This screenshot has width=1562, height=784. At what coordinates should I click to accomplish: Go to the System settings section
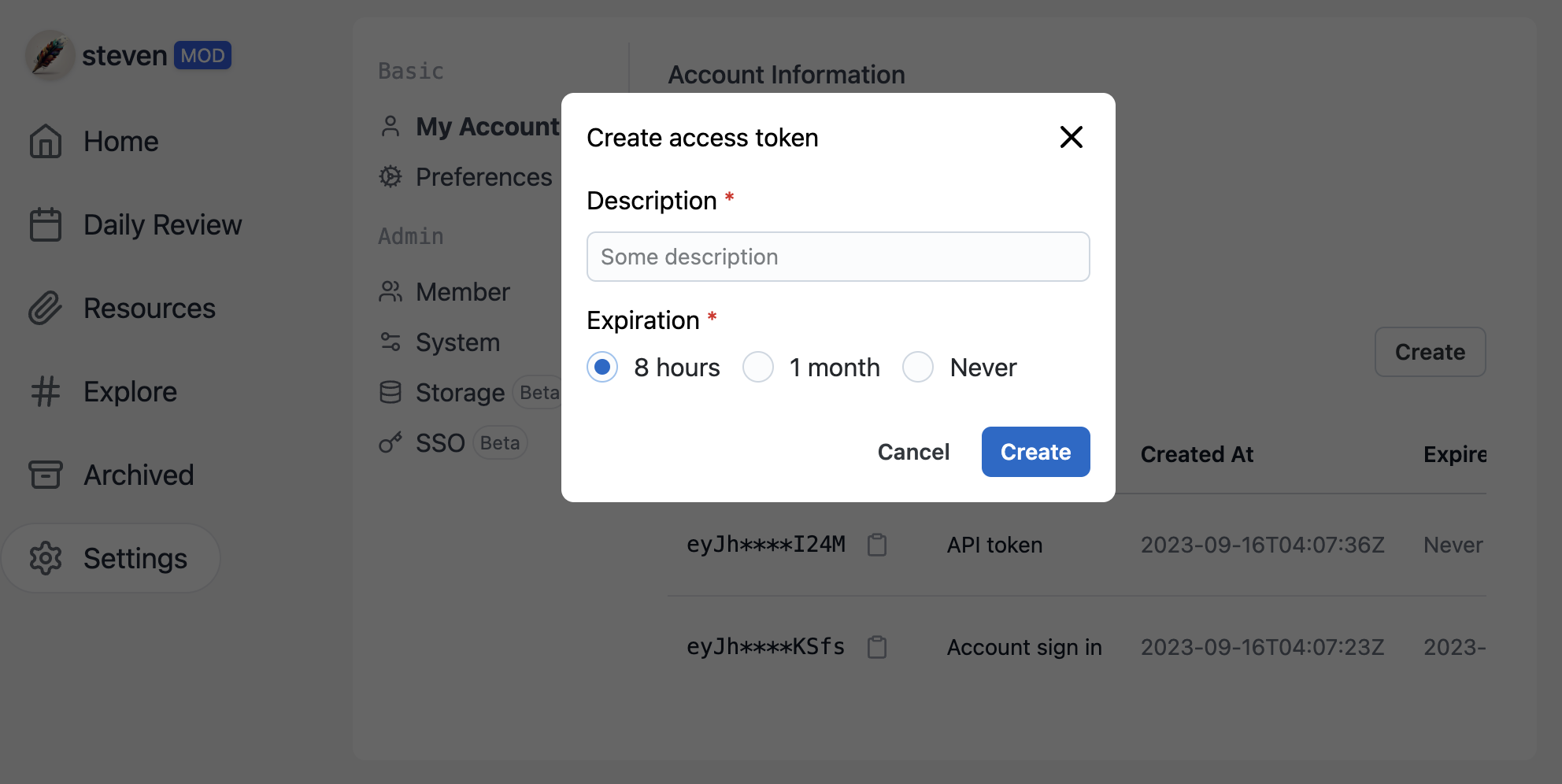[x=457, y=342]
